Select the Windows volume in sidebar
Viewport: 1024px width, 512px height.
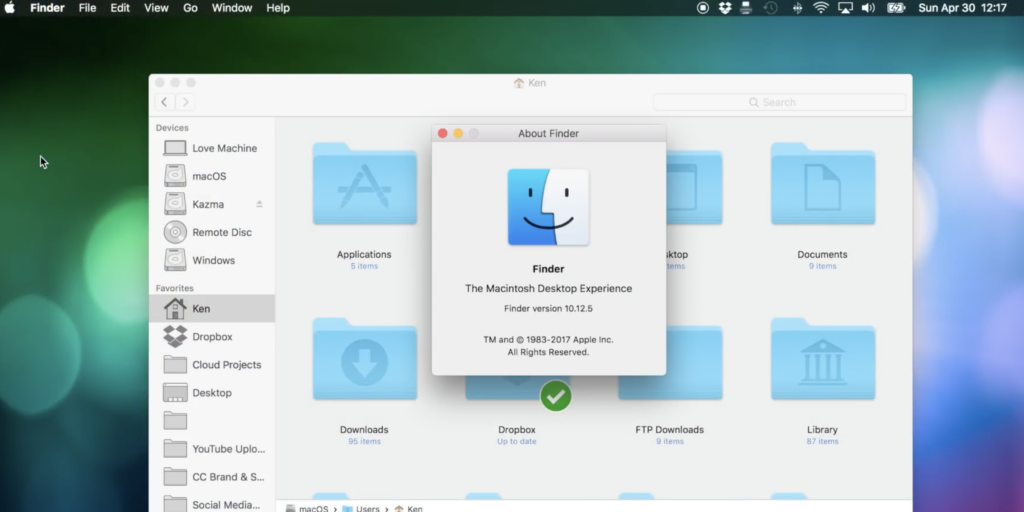pyautogui.click(x=212, y=261)
